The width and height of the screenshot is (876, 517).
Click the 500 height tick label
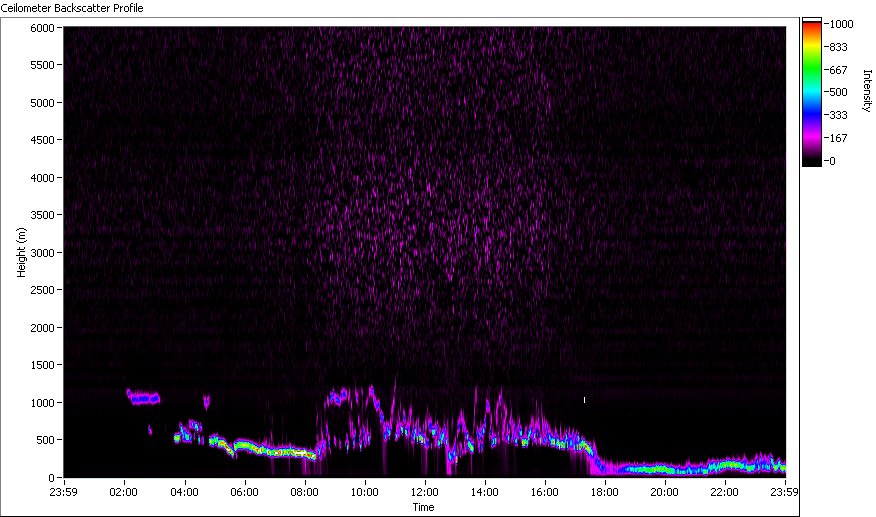(x=45, y=440)
